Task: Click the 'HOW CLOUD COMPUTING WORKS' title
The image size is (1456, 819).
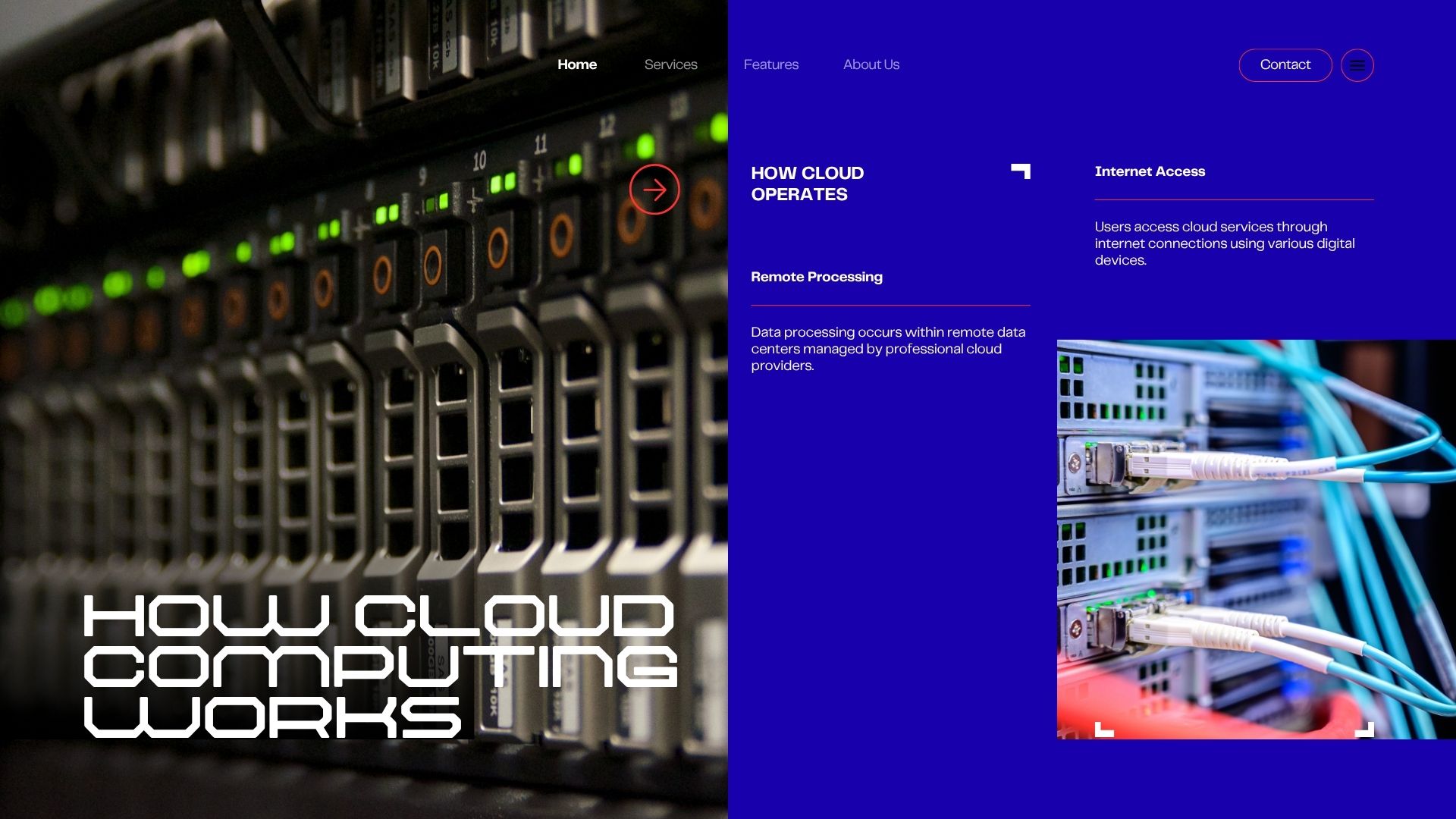Action: [380, 666]
